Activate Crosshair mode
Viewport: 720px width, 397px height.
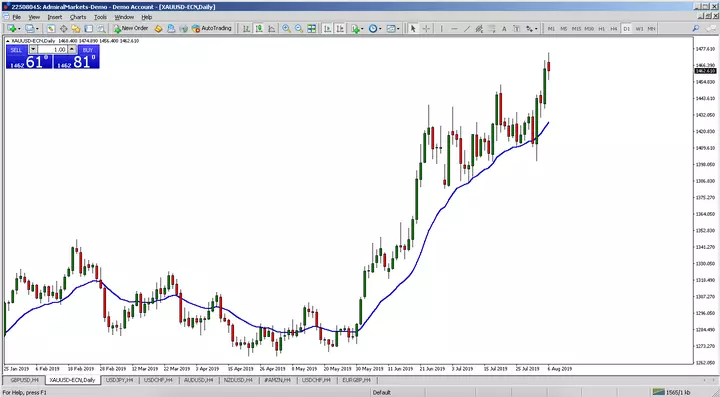click(426, 28)
